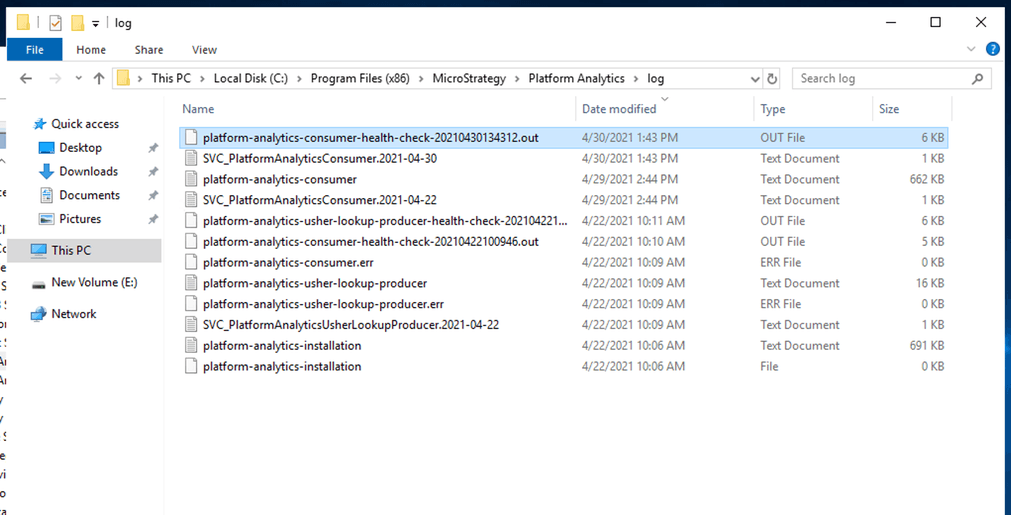Click This PC in the address bar
Image resolution: width=1011 pixels, height=515 pixels.
pos(171,79)
